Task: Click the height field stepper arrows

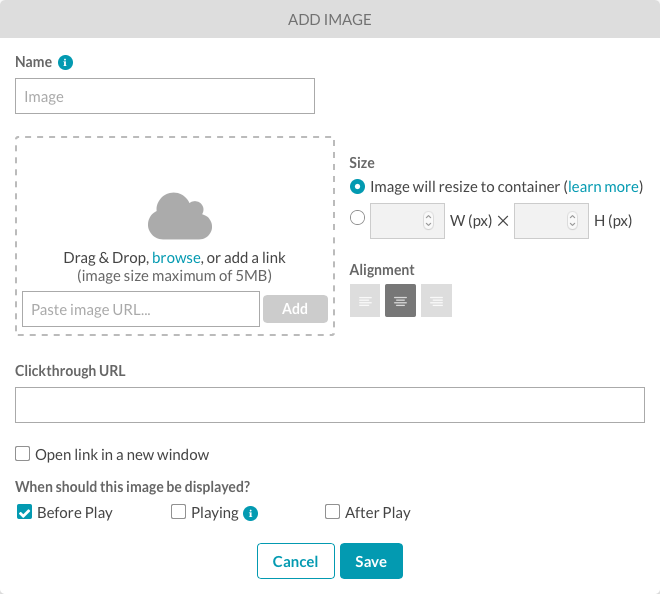Action: pos(572,221)
